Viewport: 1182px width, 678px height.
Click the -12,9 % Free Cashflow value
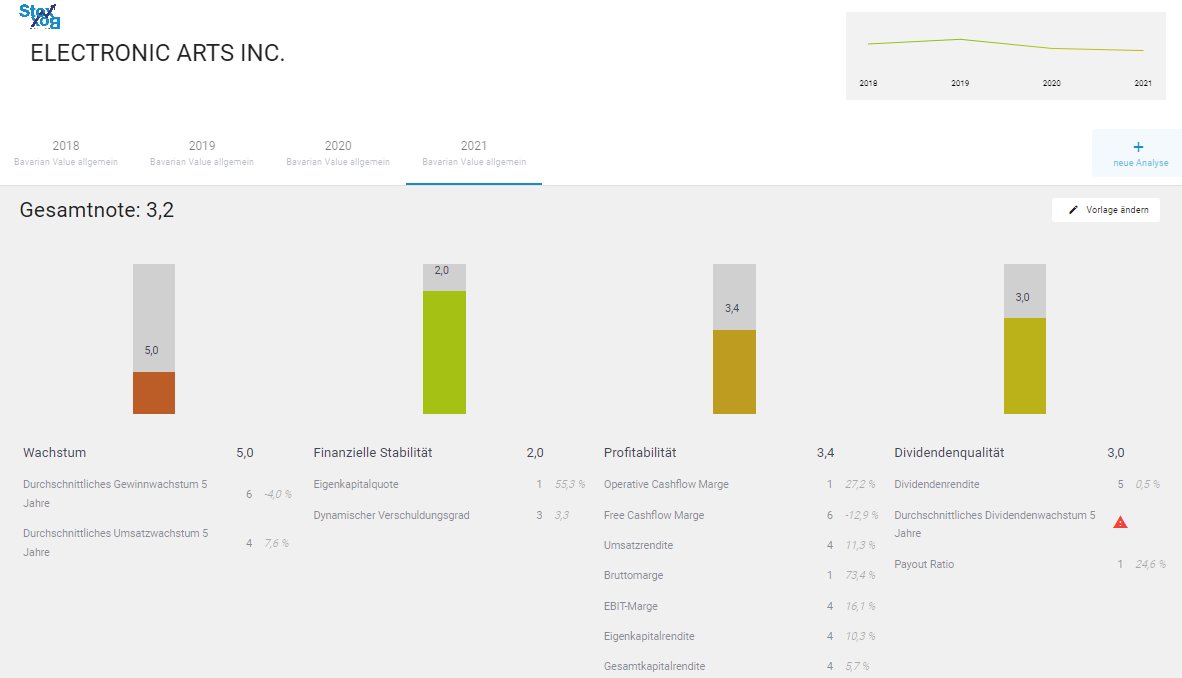862,515
